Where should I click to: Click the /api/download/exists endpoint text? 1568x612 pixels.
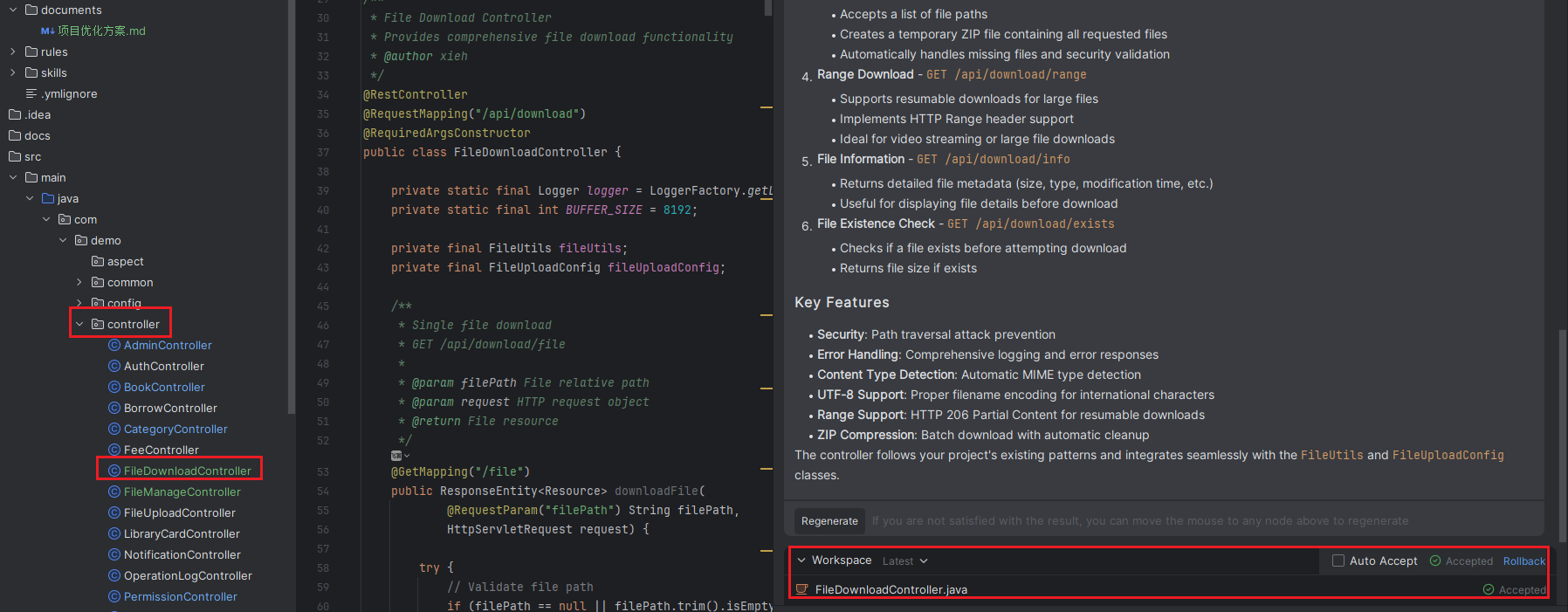click(x=1045, y=223)
